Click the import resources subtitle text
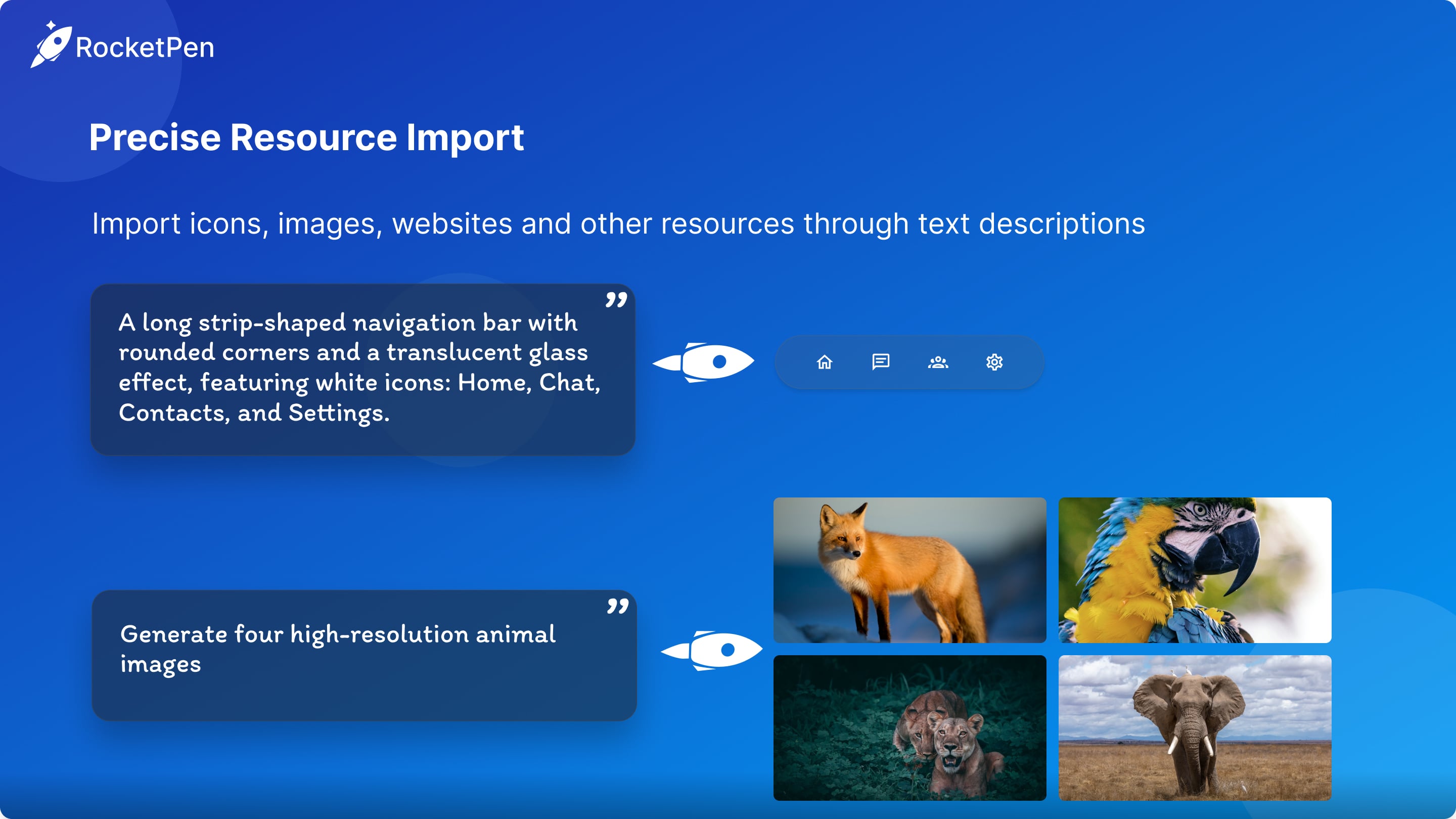 coord(619,224)
